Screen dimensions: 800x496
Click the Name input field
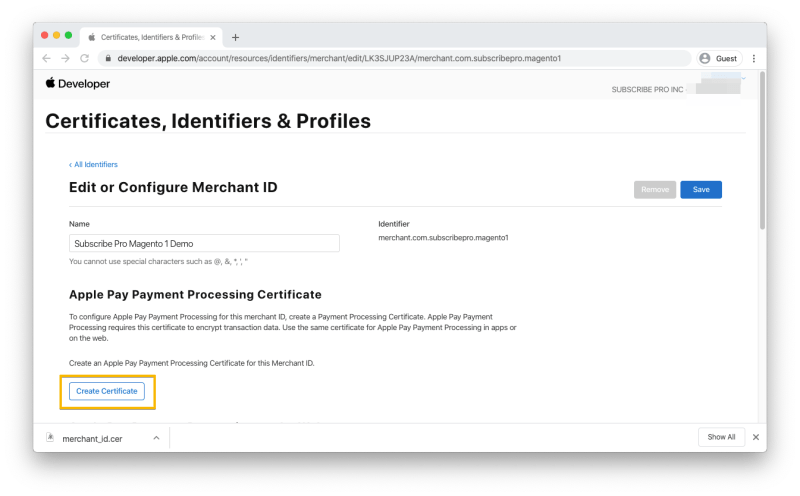[204, 243]
